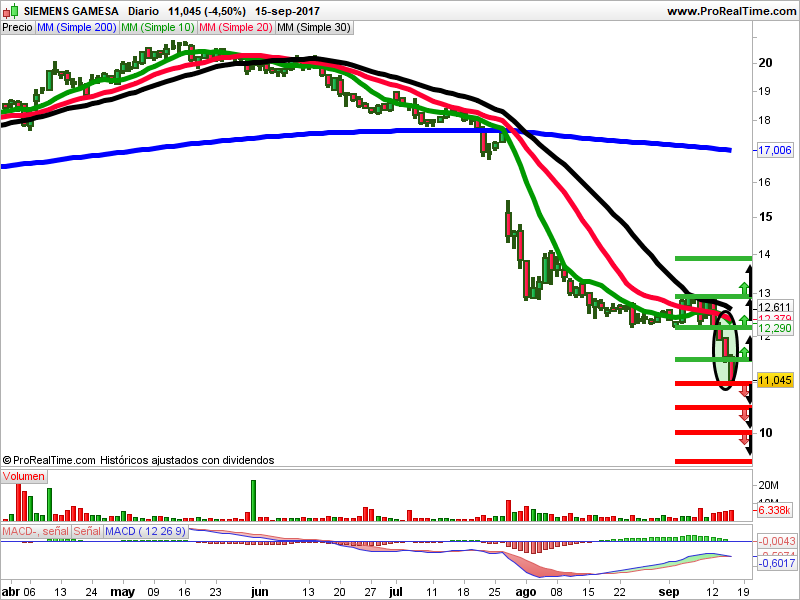Click the 6.338k volume value tag

[x=774, y=510]
